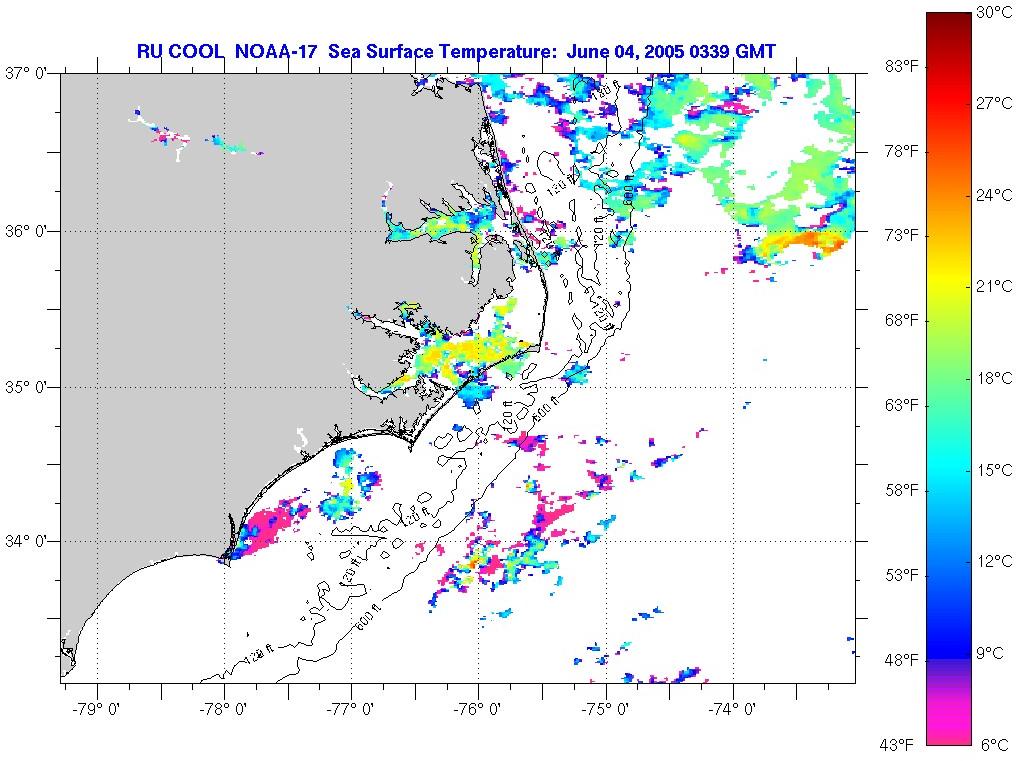Click the 34° 0' latitude label
The height and width of the screenshot is (761, 1016).
pos(27,541)
